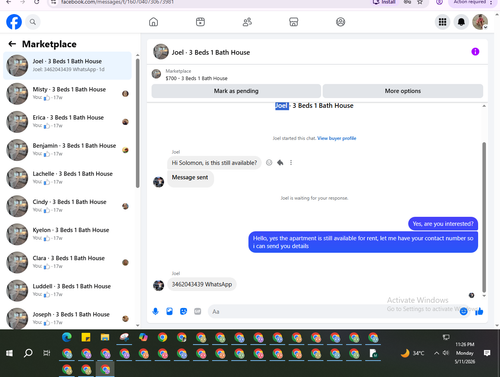This screenshot has height=377, width=500.
Task: Open the Marketplace storefront tab
Action: 294,22
